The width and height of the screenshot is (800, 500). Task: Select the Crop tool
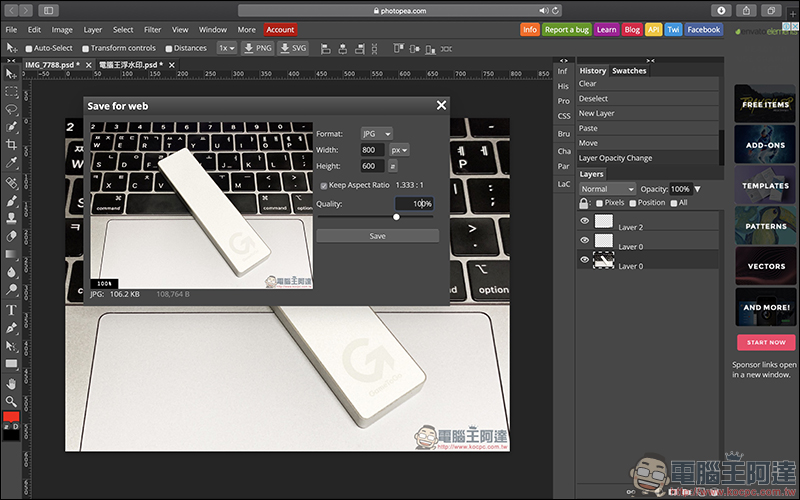point(11,145)
